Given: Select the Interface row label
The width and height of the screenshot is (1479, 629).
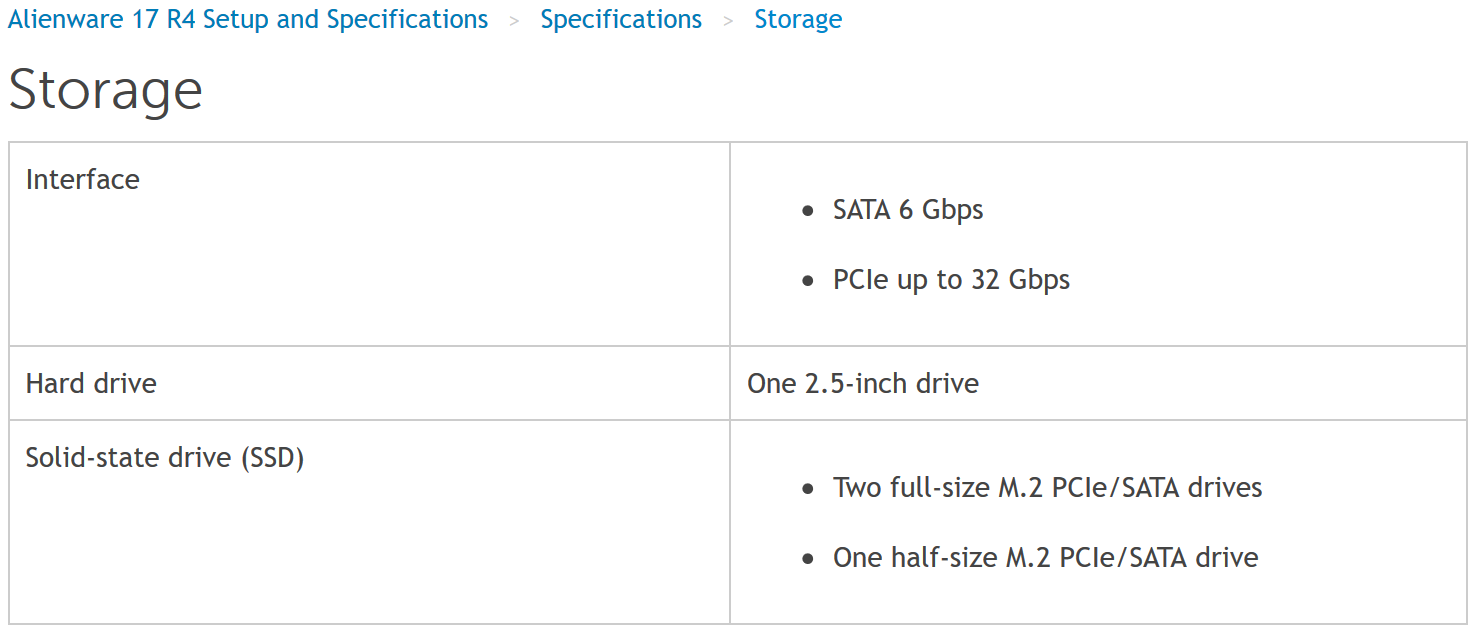Looking at the screenshot, I should [83, 179].
